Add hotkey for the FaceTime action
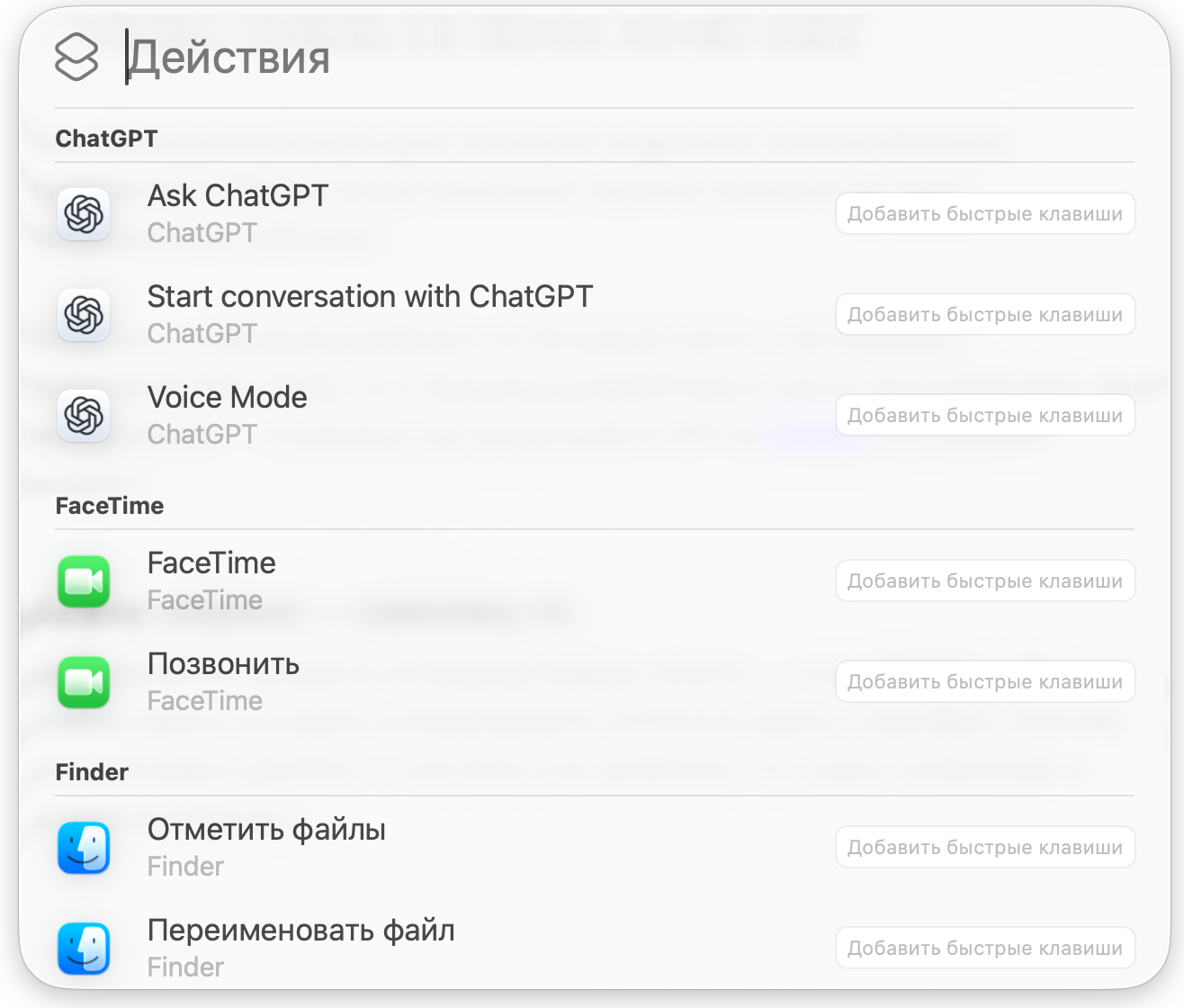1184x1008 pixels. coord(984,581)
